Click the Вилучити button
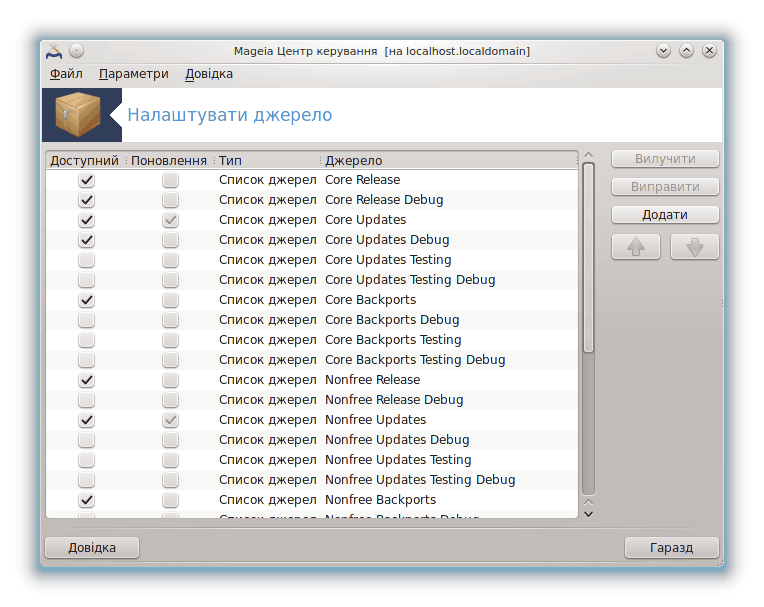Viewport: 764px width, 607px height. [665, 159]
